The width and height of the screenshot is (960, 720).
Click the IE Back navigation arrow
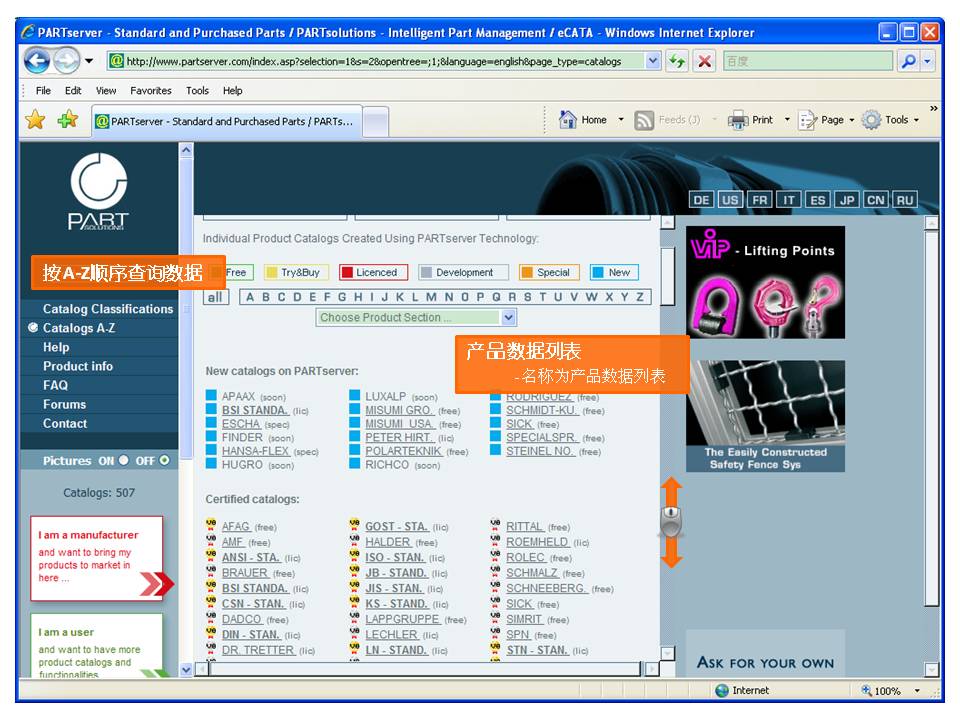coord(37,61)
